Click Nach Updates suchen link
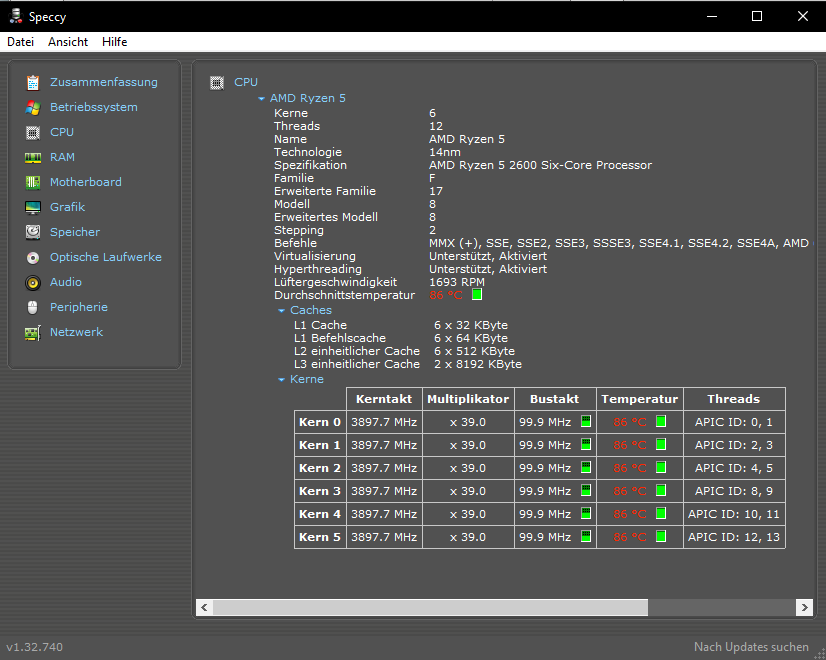The image size is (826, 660). tap(751, 647)
